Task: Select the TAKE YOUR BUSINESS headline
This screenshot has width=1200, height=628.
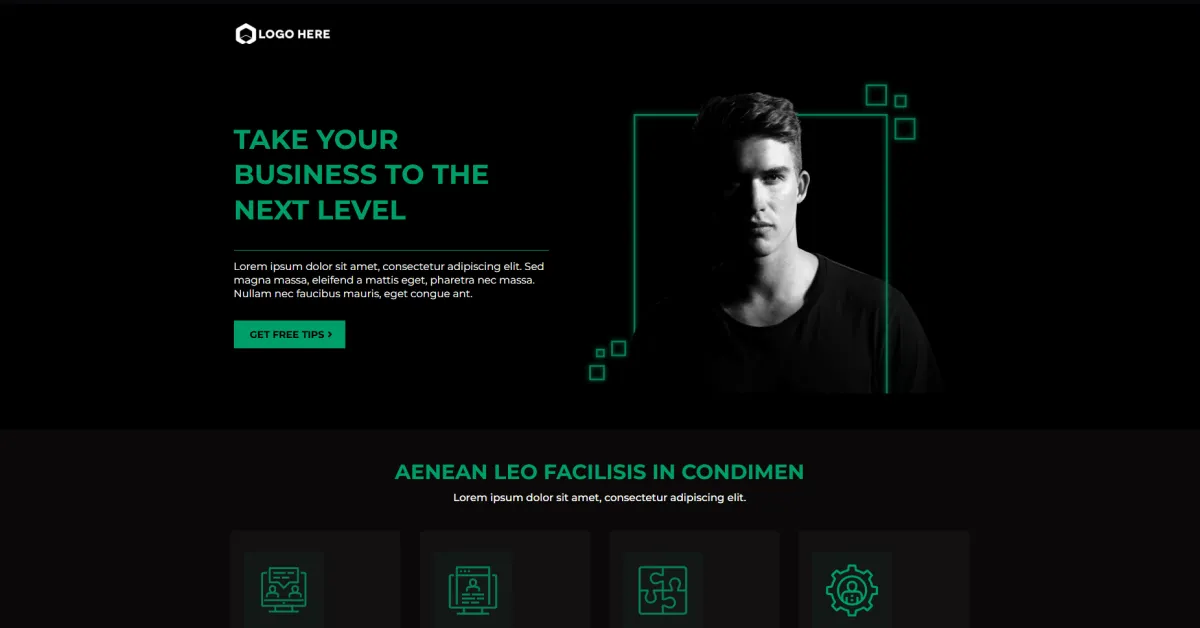Action: click(361, 174)
